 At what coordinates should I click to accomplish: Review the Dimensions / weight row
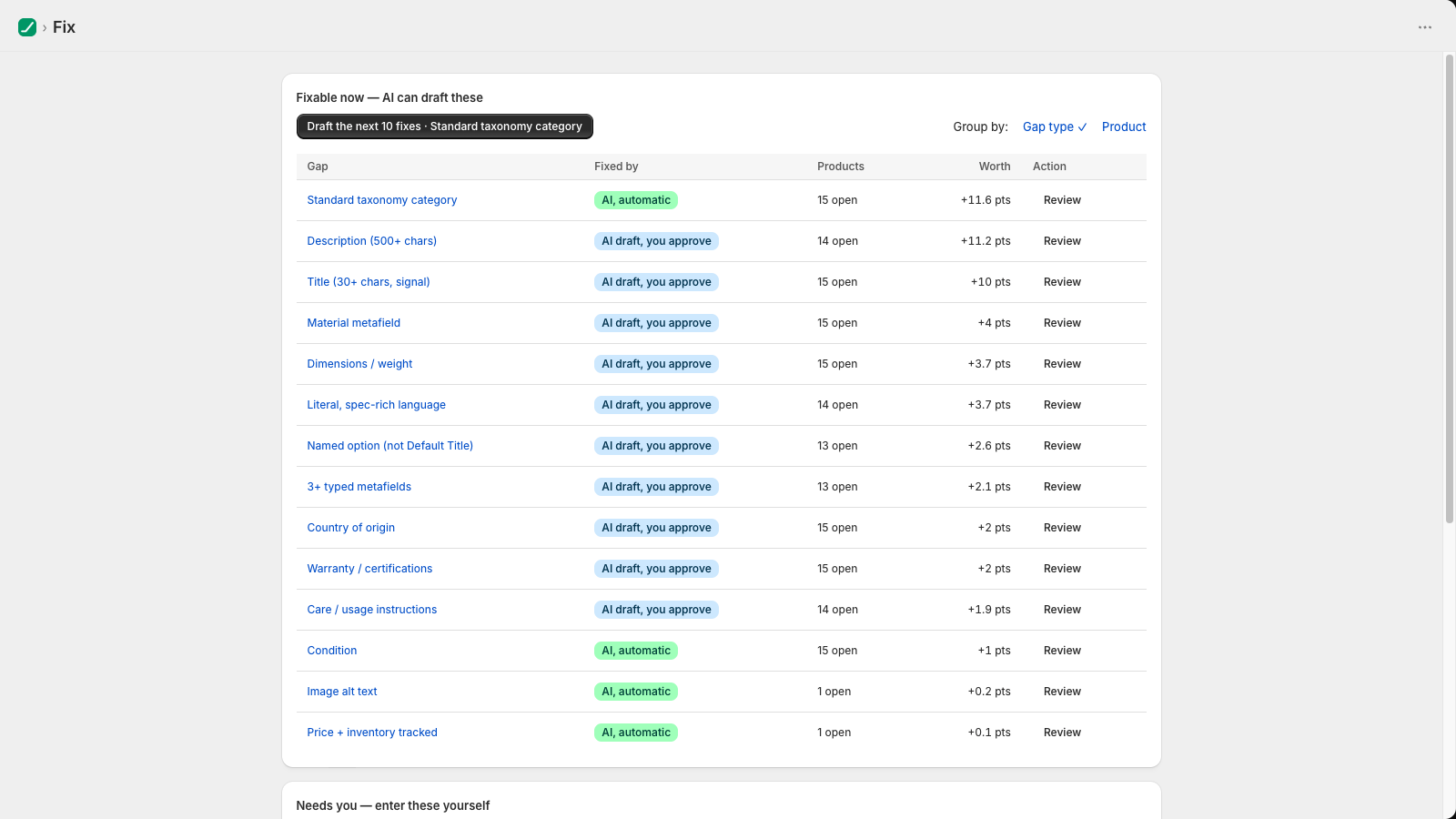tap(1062, 364)
